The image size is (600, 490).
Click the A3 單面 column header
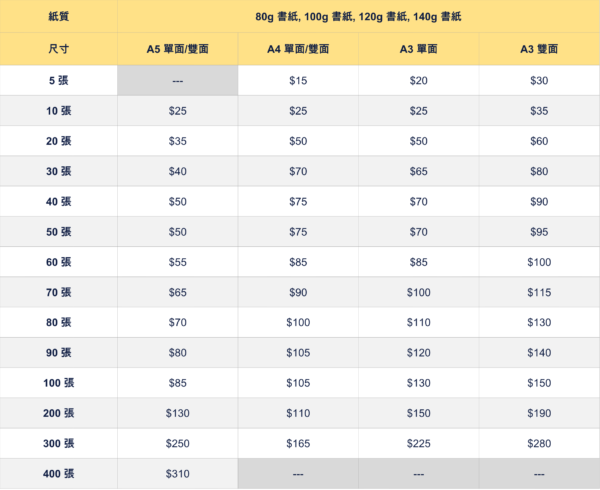[x=419, y=49]
